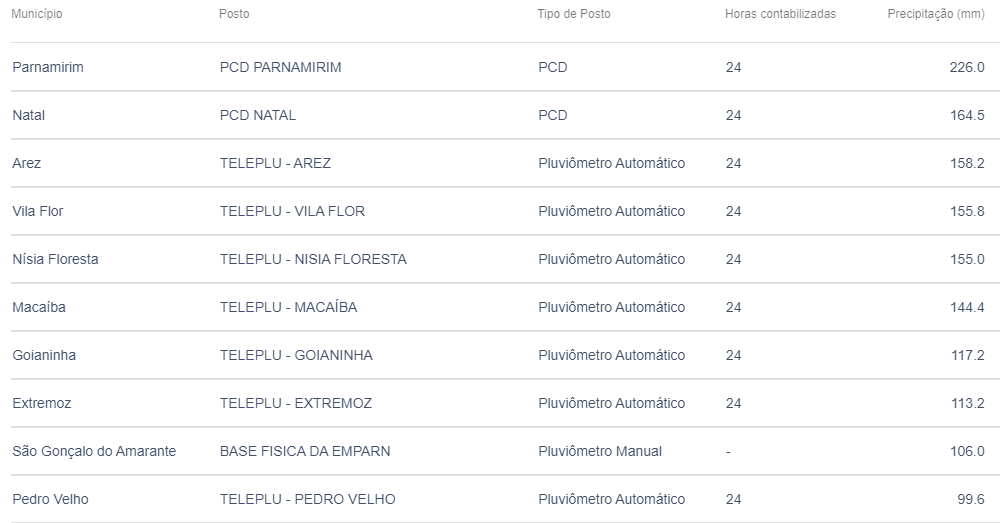Click BASE FISICA DA EMPARN station
This screenshot has height=523, width=1001.
click(x=305, y=451)
